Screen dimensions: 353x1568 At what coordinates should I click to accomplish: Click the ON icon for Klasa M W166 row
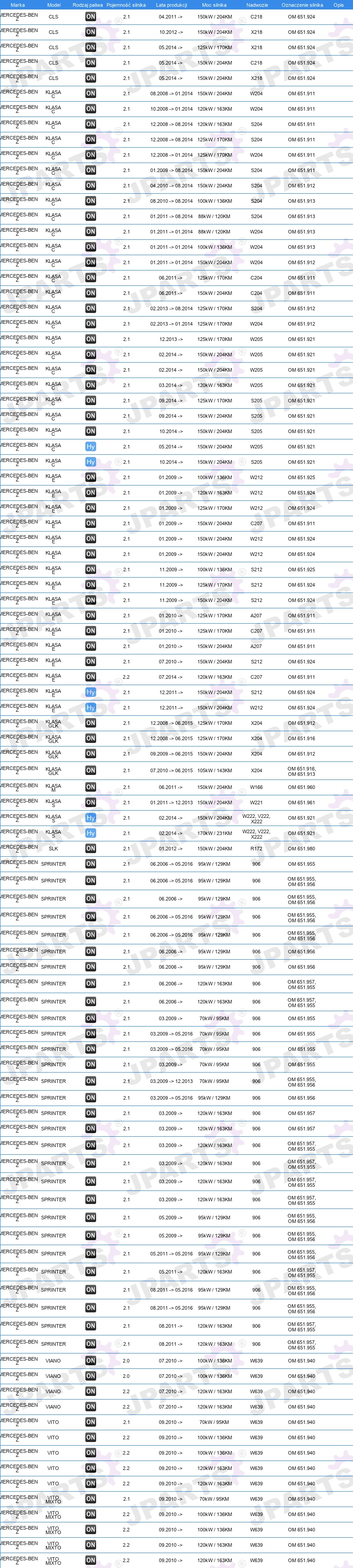(x=91, y=787)
